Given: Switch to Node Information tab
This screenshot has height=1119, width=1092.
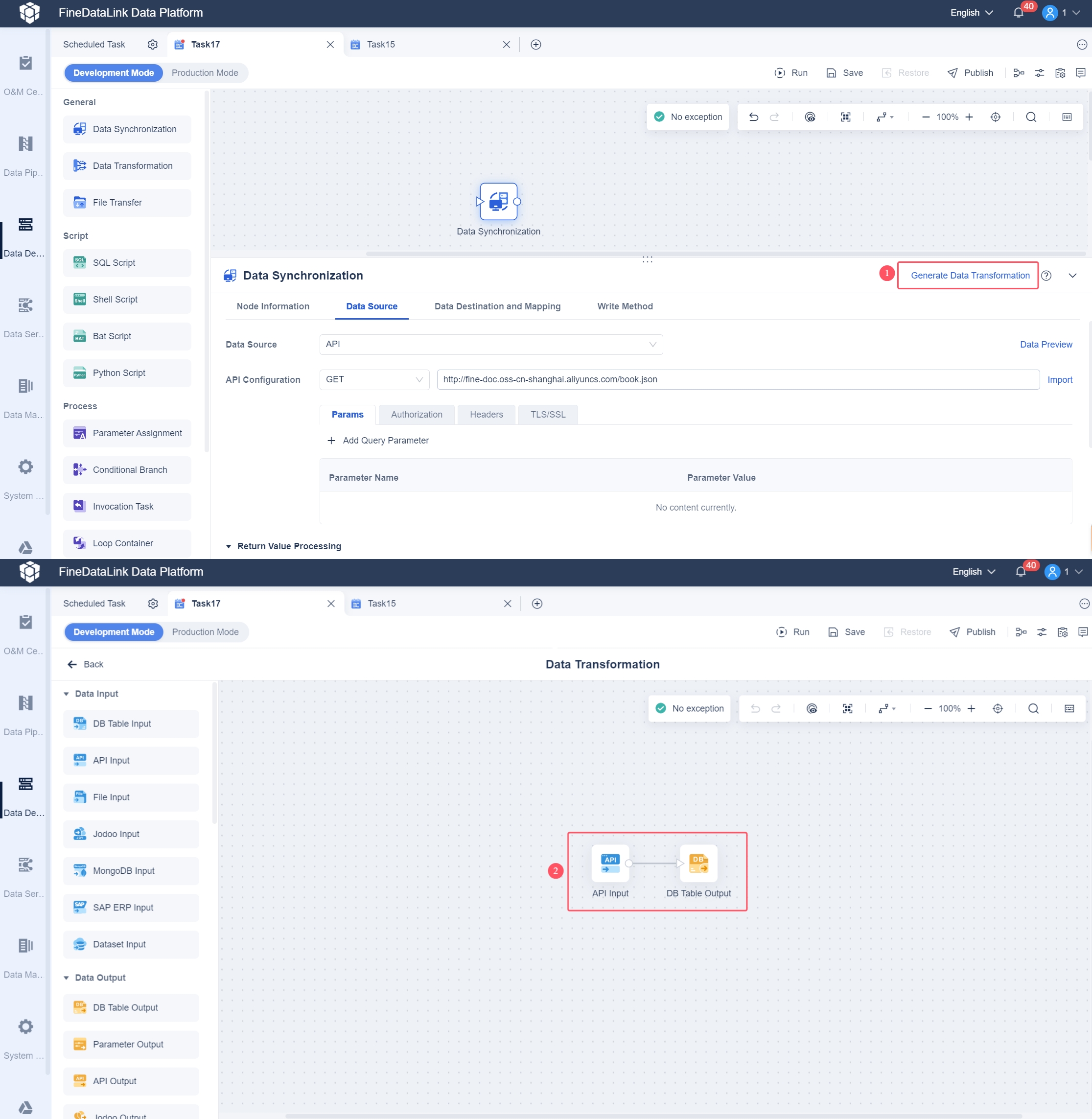Looking at the screenshot, I should 273,306.
